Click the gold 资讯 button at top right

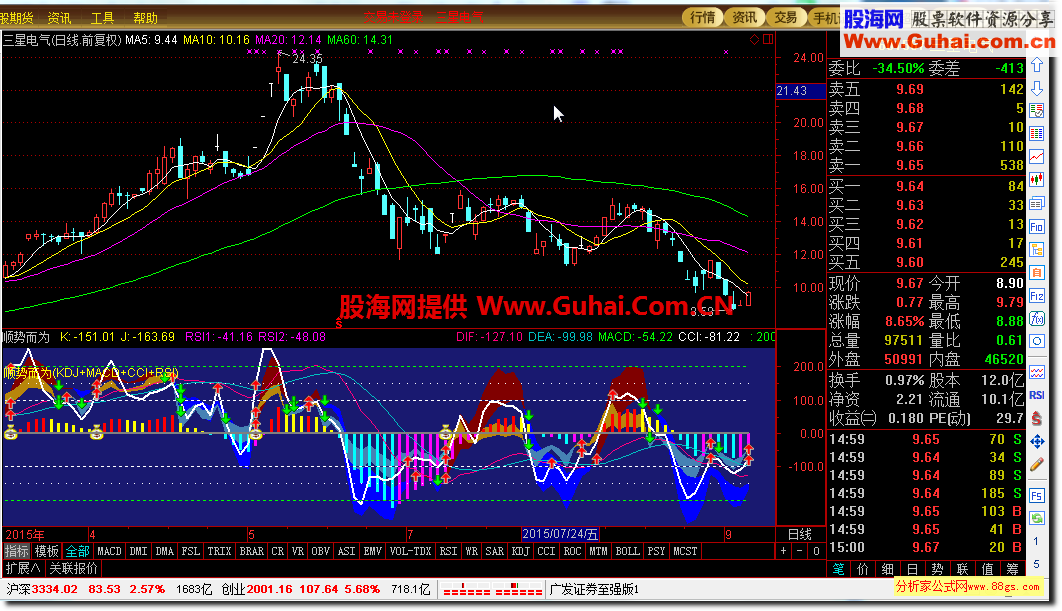point(744,18)
